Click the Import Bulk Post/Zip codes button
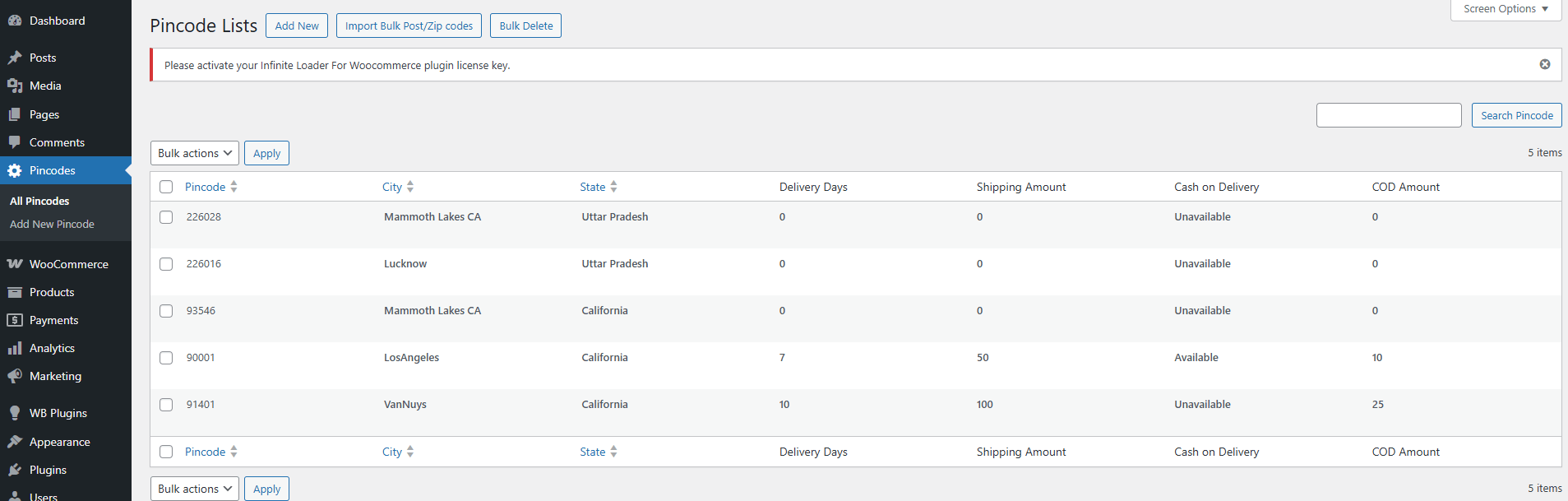 coord(409,26)
